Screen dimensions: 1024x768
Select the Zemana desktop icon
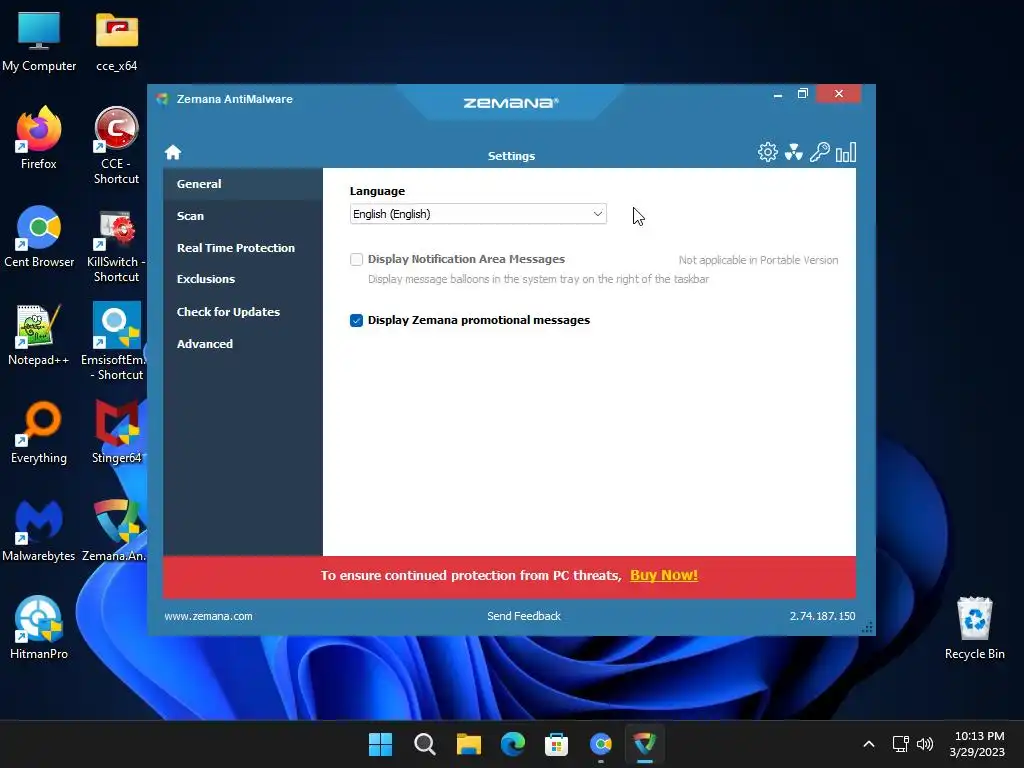pos(115,530)
